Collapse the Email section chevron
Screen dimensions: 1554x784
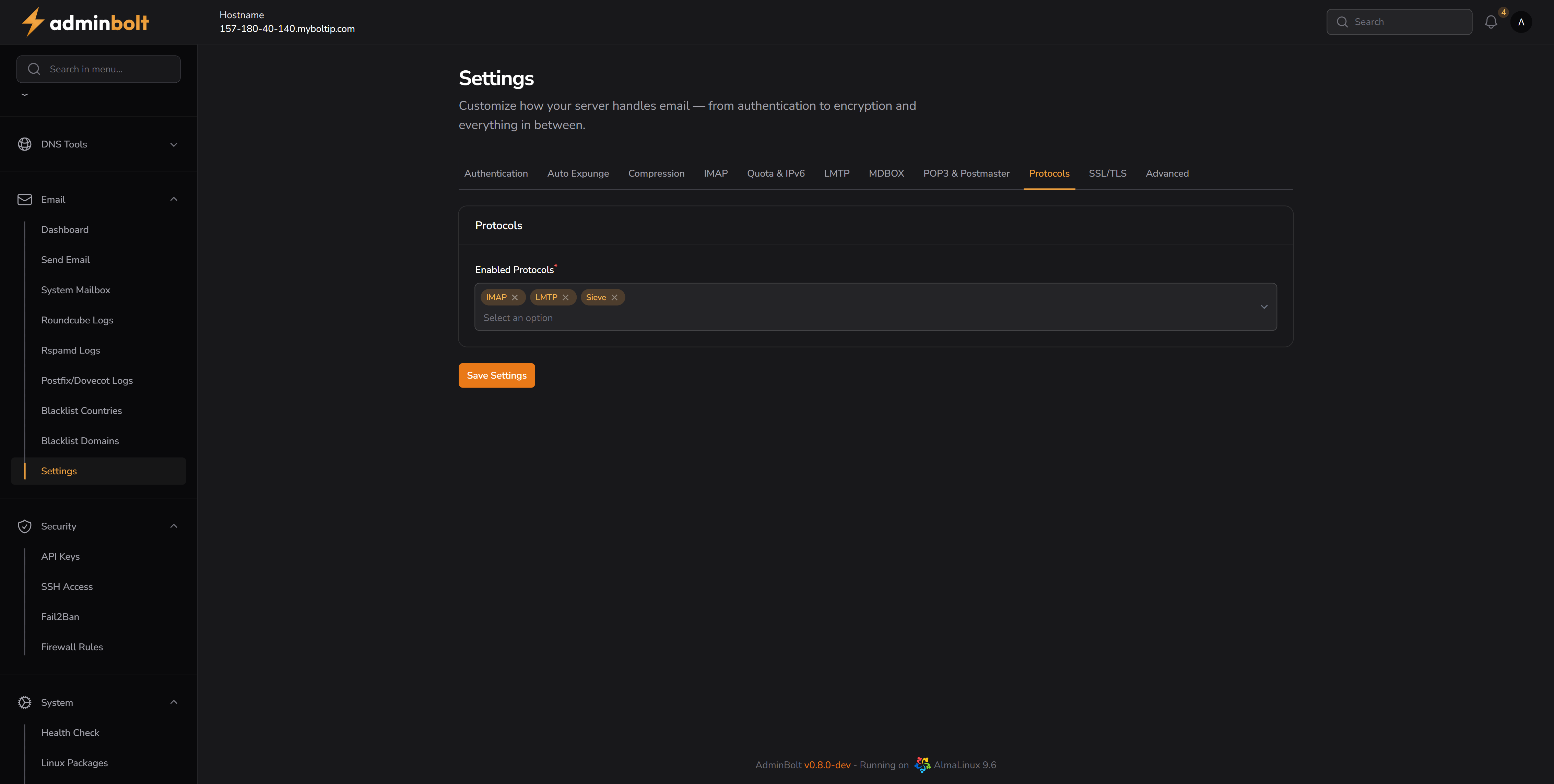(174, 200)
